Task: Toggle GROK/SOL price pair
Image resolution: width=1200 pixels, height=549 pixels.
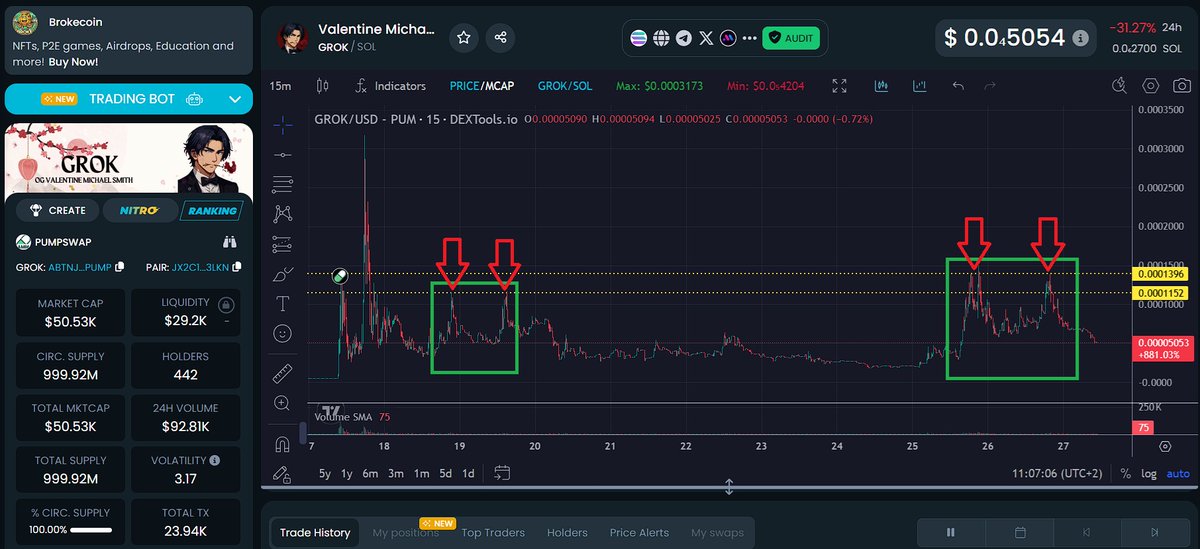Action: point(564,86)
